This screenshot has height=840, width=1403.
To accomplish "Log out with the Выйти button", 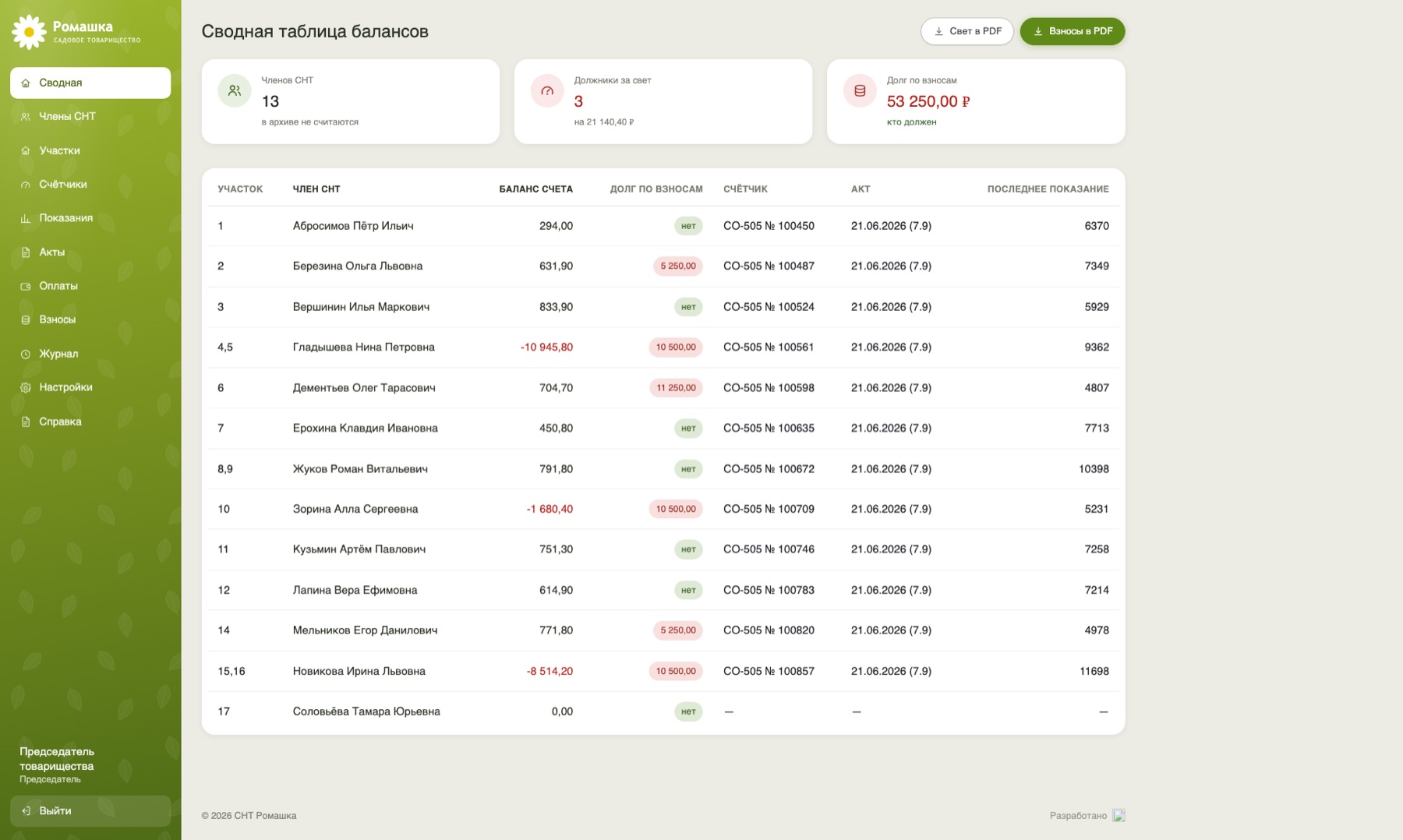I will 90,810.
